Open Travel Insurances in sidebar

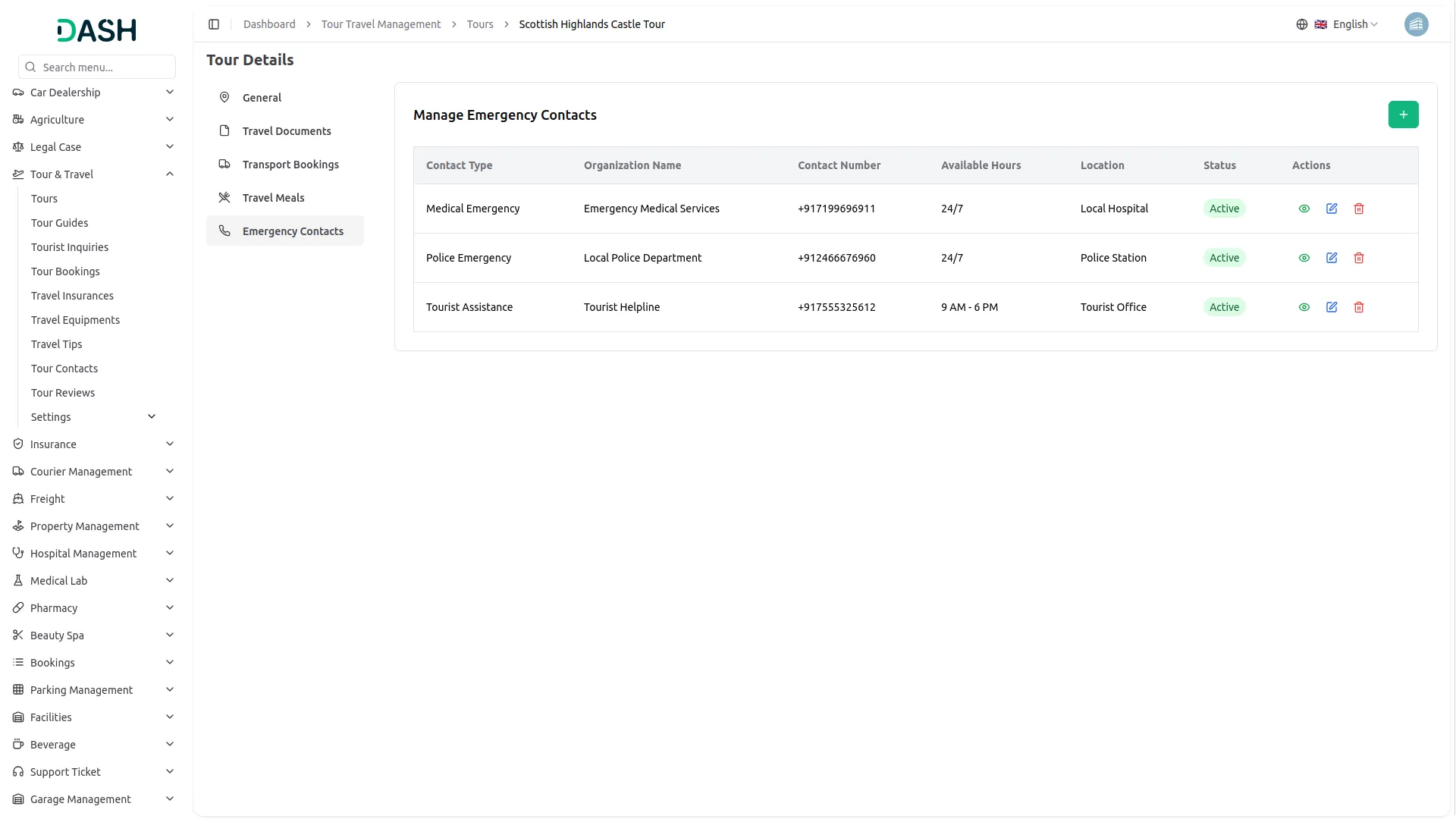72,296
